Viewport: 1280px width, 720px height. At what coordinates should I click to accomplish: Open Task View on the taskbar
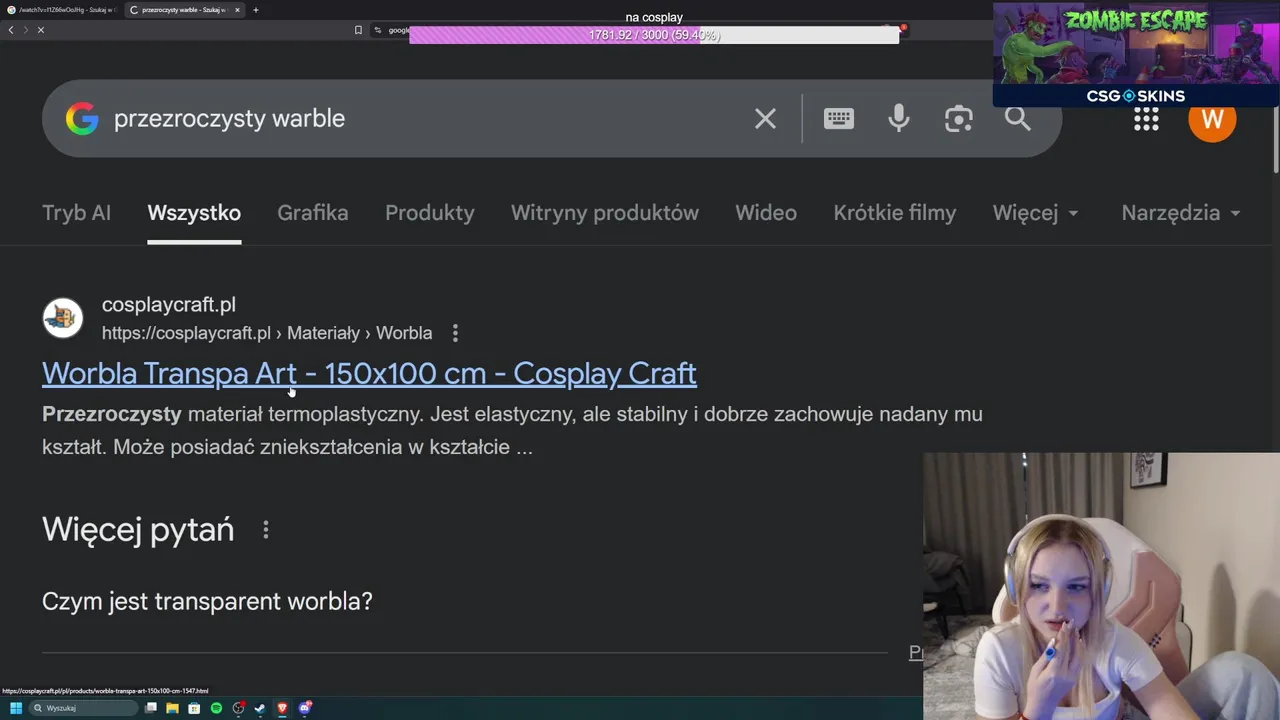click(151, 708)
